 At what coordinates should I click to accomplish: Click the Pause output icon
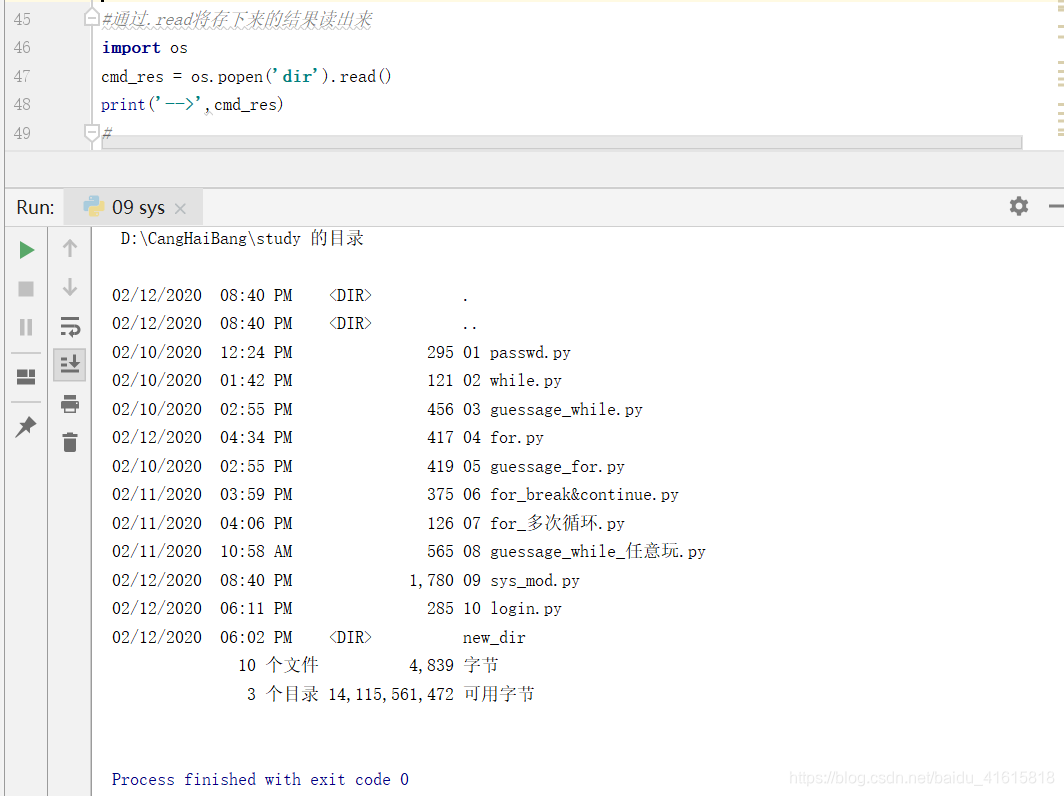(x=26, y=328)
